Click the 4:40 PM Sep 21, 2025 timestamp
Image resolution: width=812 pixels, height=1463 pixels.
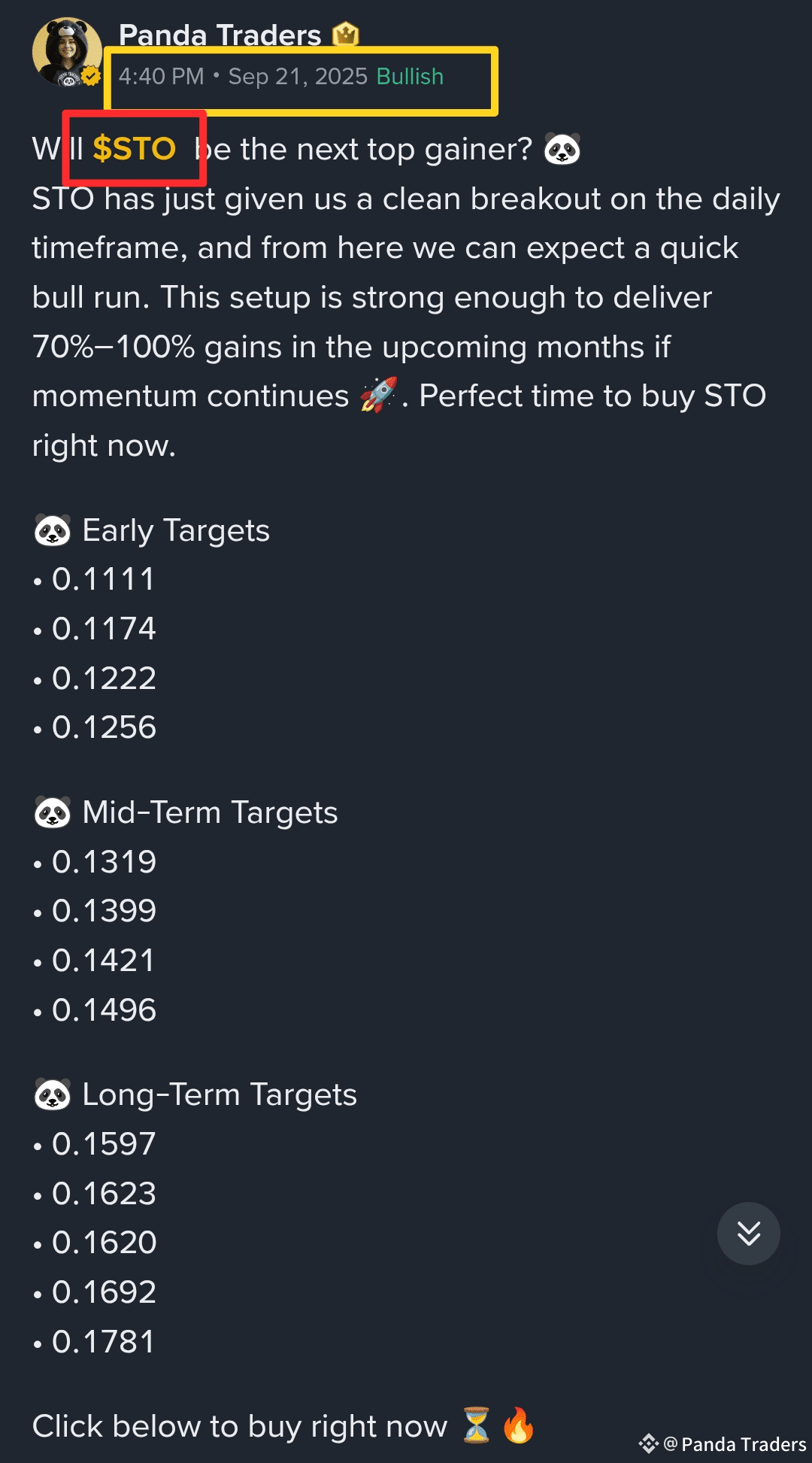click(243, 77)
